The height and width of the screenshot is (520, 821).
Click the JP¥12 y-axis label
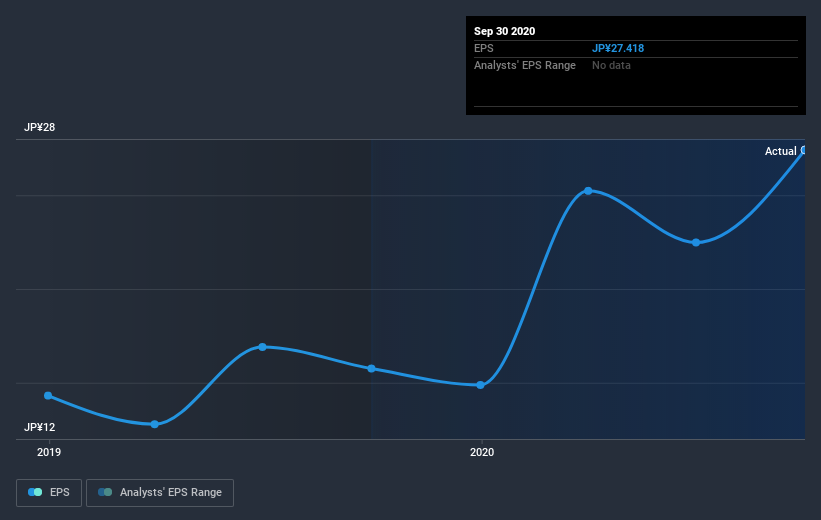[x=39, y=427]
